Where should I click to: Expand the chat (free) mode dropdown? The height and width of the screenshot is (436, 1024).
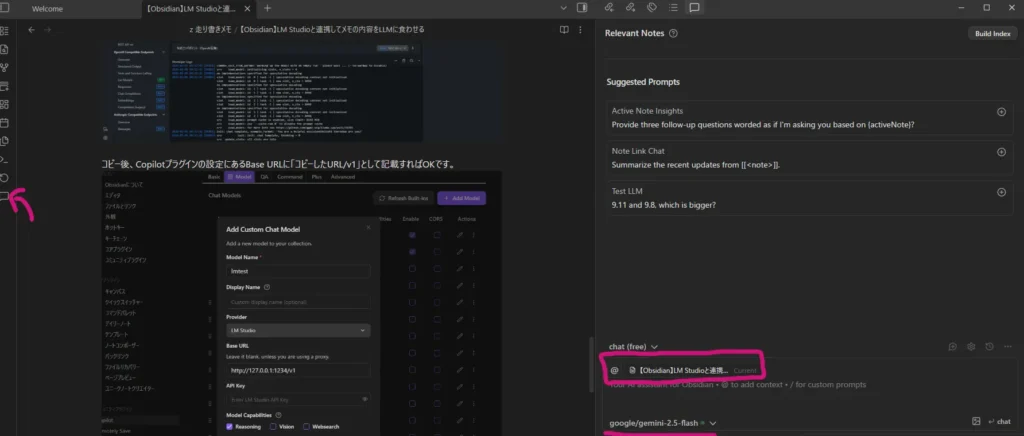[x=634, y=347]
